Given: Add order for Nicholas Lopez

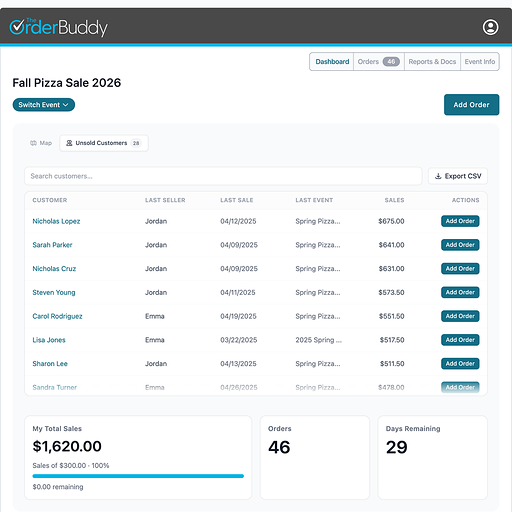Looking at the screenshot, I should (460, 221).
